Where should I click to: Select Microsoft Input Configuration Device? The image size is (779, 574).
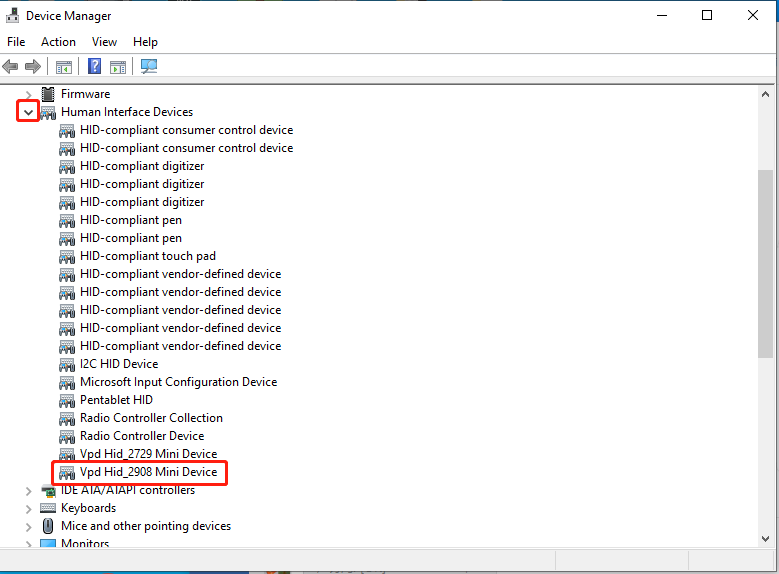tap(178, 382)
